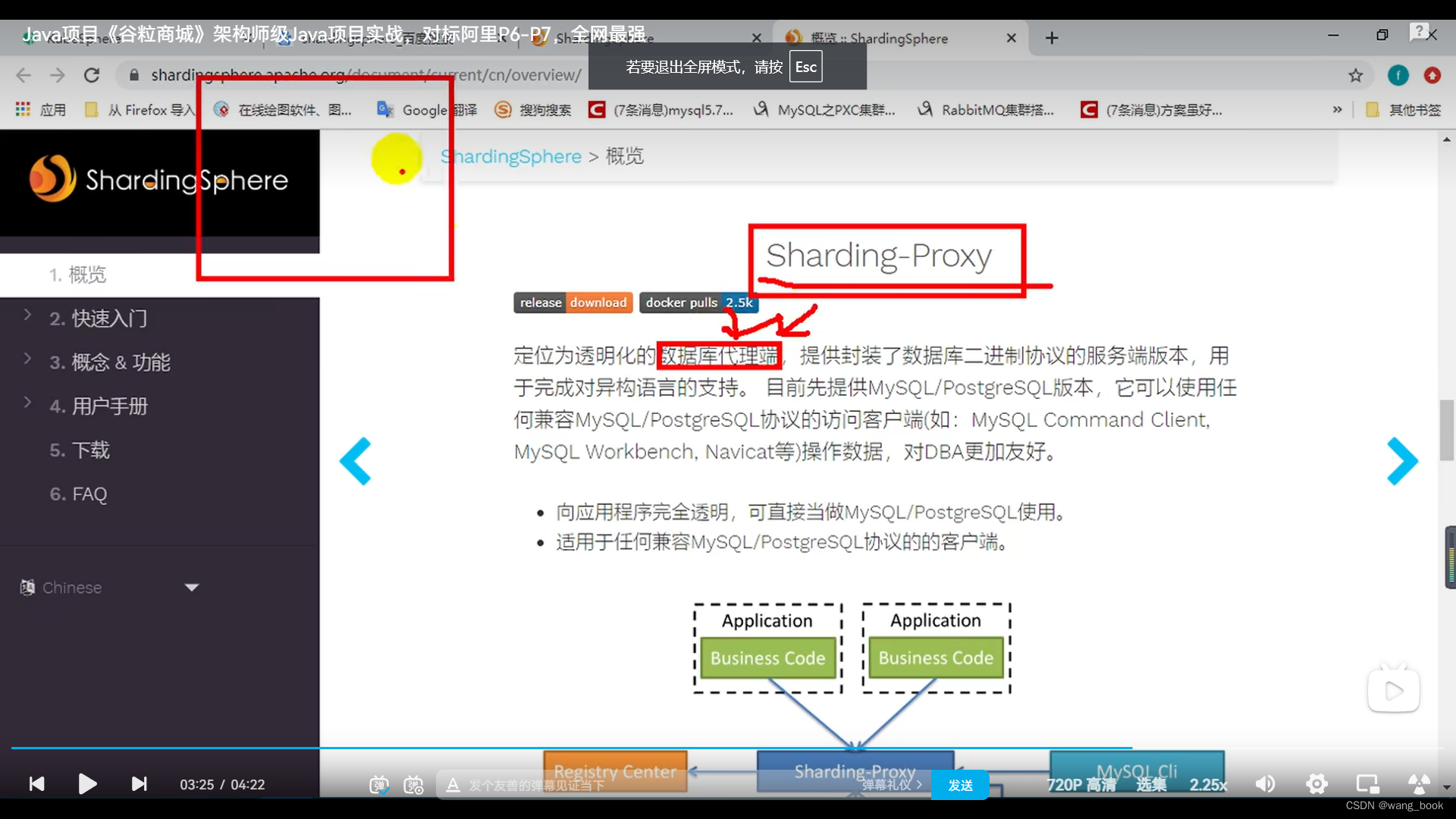Open the danmaku etiquette link
The width and height of the screenshot is (1456, 819).
tap(892, 785)
